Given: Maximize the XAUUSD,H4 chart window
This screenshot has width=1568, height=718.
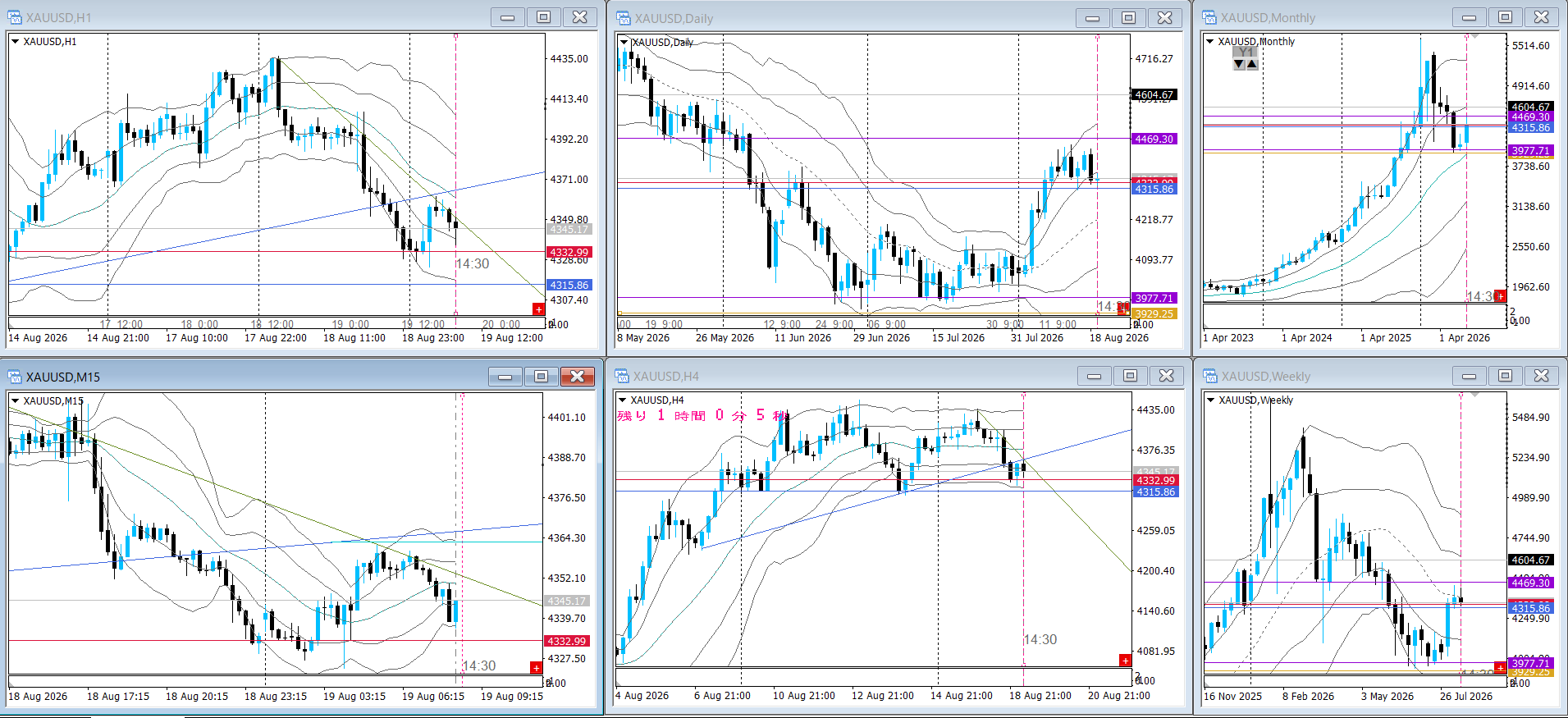Looking at the screenshot, I should click(1131, 376).
